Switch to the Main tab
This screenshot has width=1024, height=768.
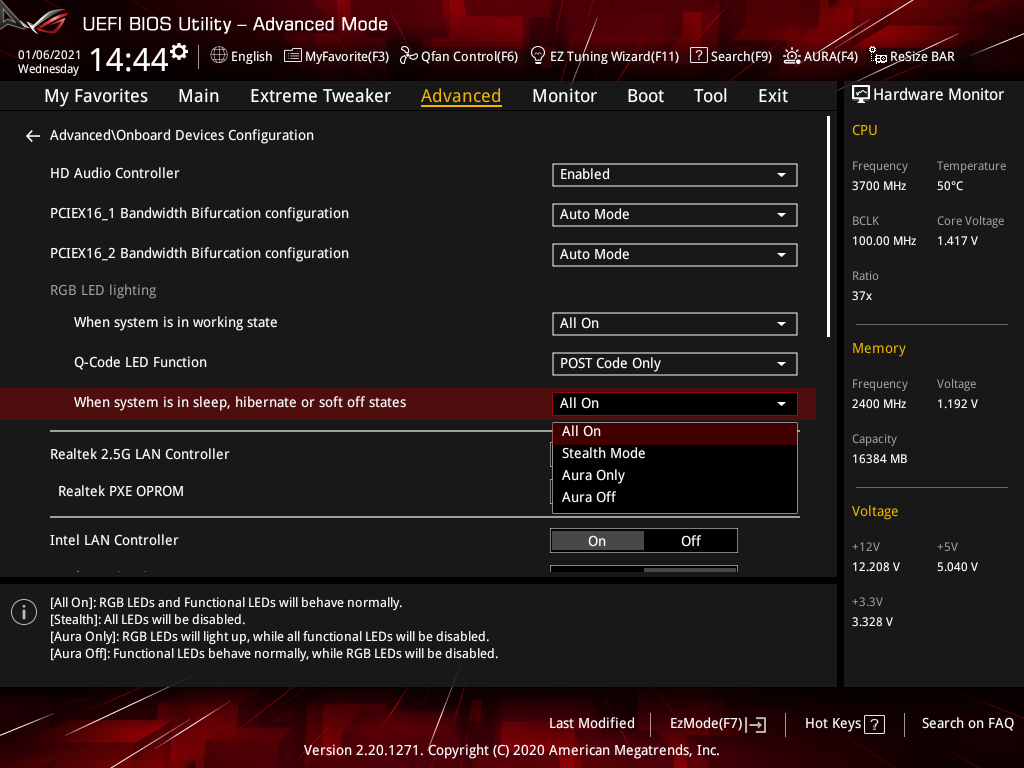coord(199,96)
